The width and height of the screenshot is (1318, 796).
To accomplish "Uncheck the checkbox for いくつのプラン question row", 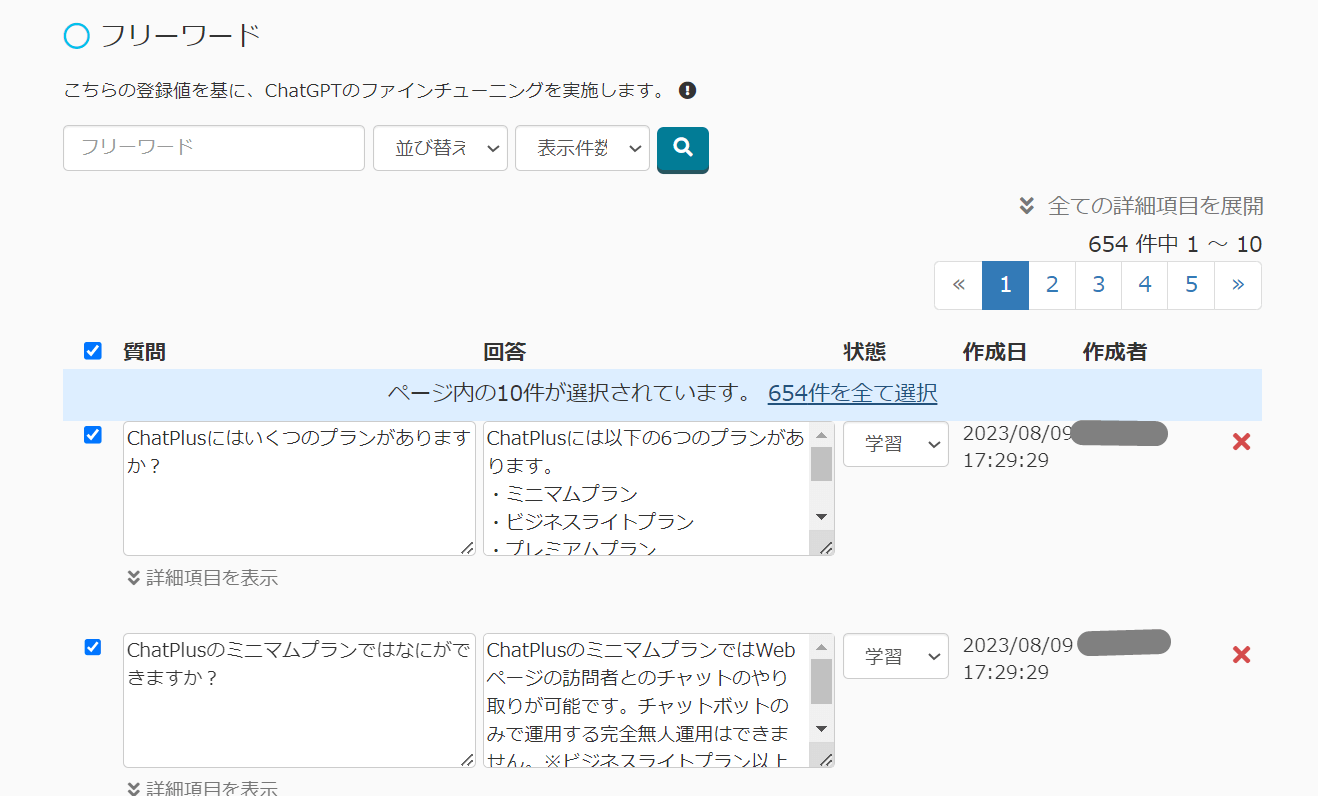I will click(93, 435).
